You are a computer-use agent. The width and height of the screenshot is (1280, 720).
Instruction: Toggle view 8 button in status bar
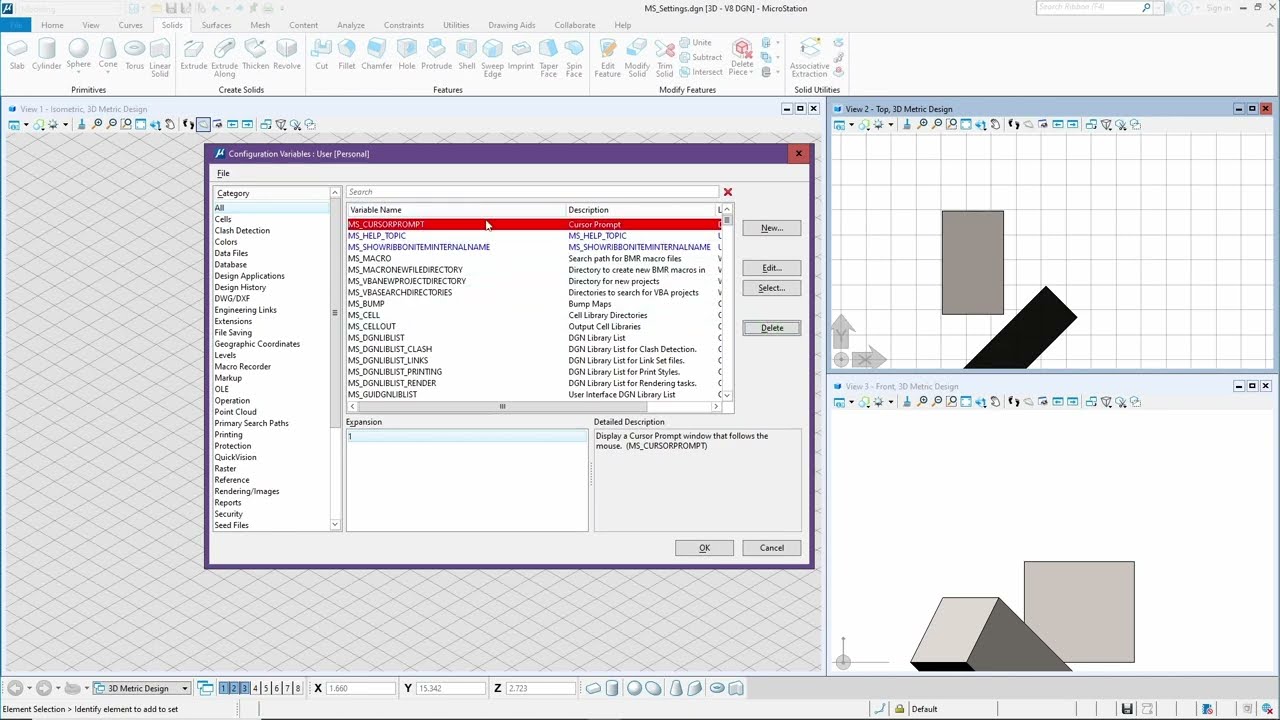297,688
